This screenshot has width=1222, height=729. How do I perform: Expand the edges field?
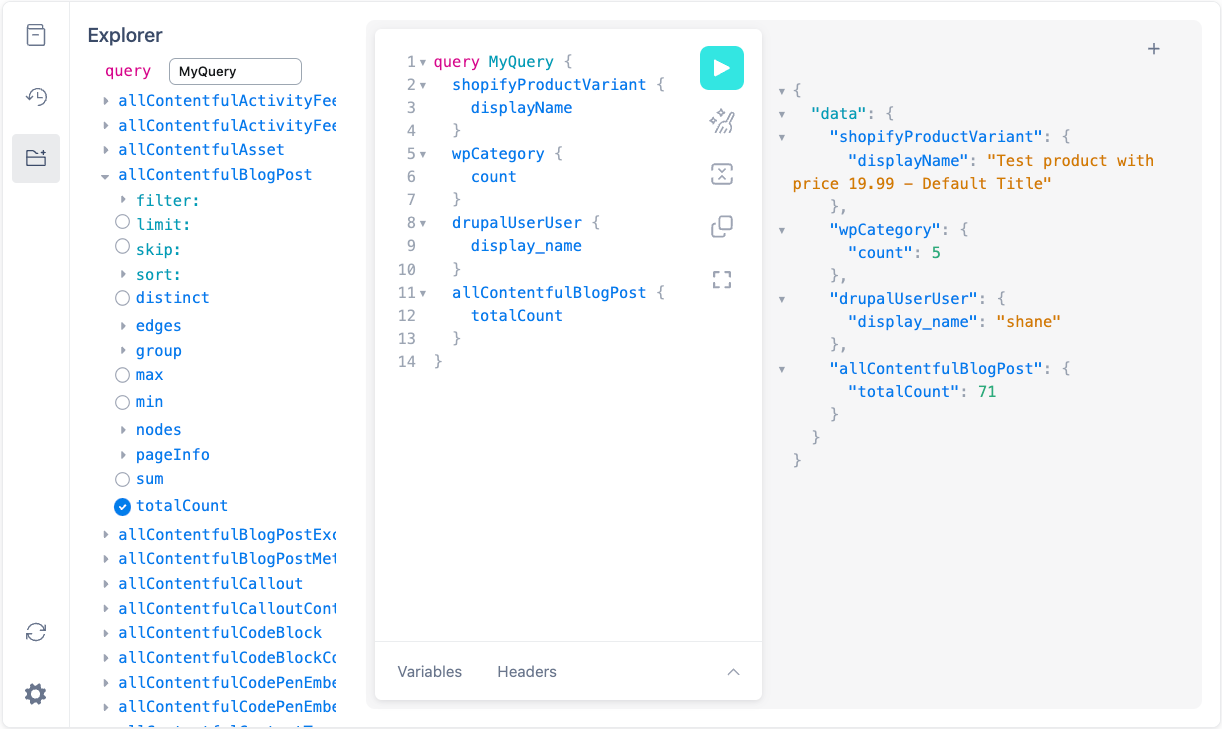123,326
